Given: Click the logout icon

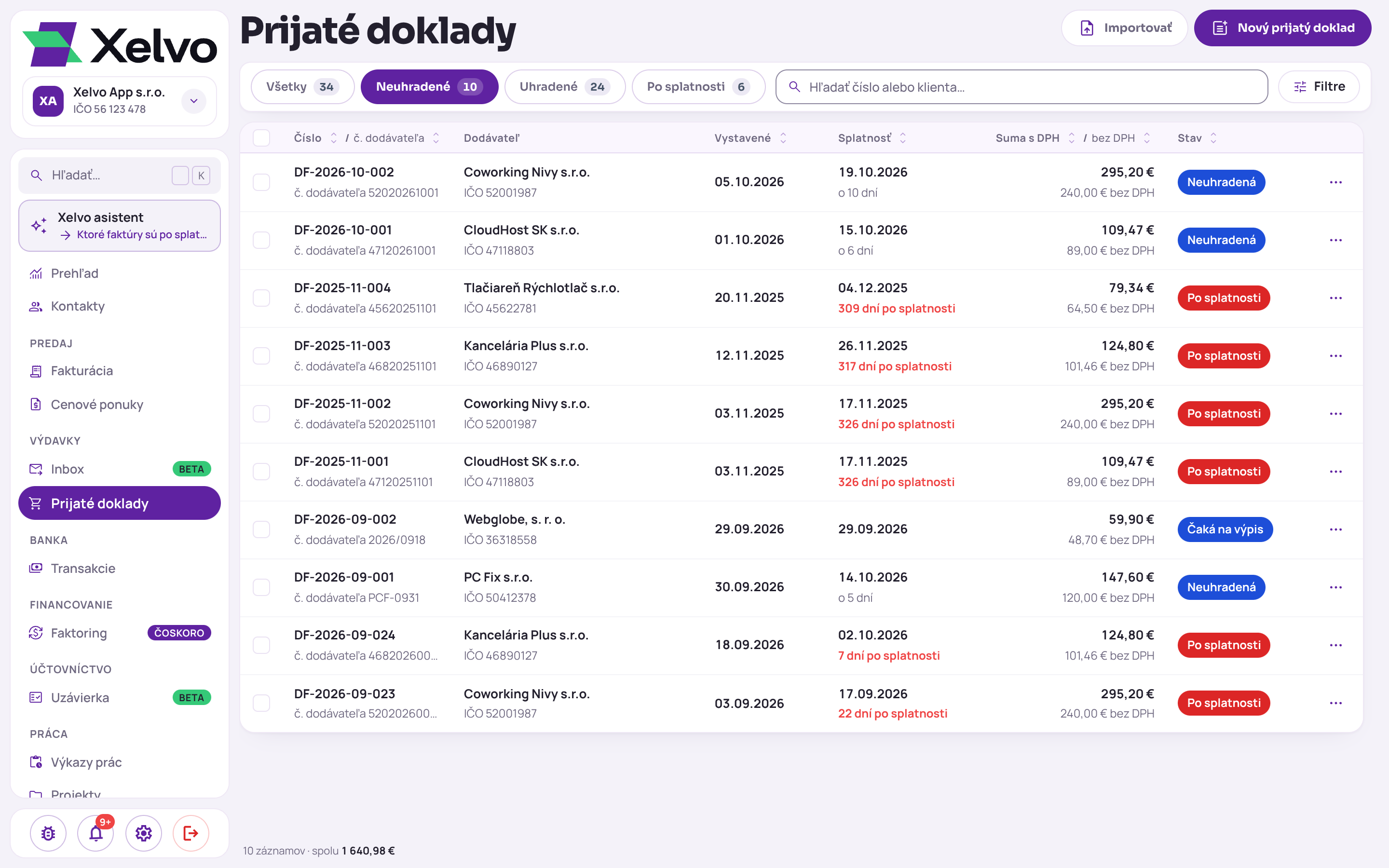Looking at the screenshot, I should 191,833.
